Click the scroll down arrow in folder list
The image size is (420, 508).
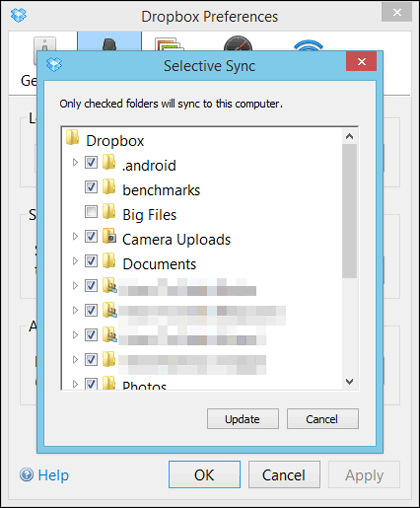[x=349, y=381]
